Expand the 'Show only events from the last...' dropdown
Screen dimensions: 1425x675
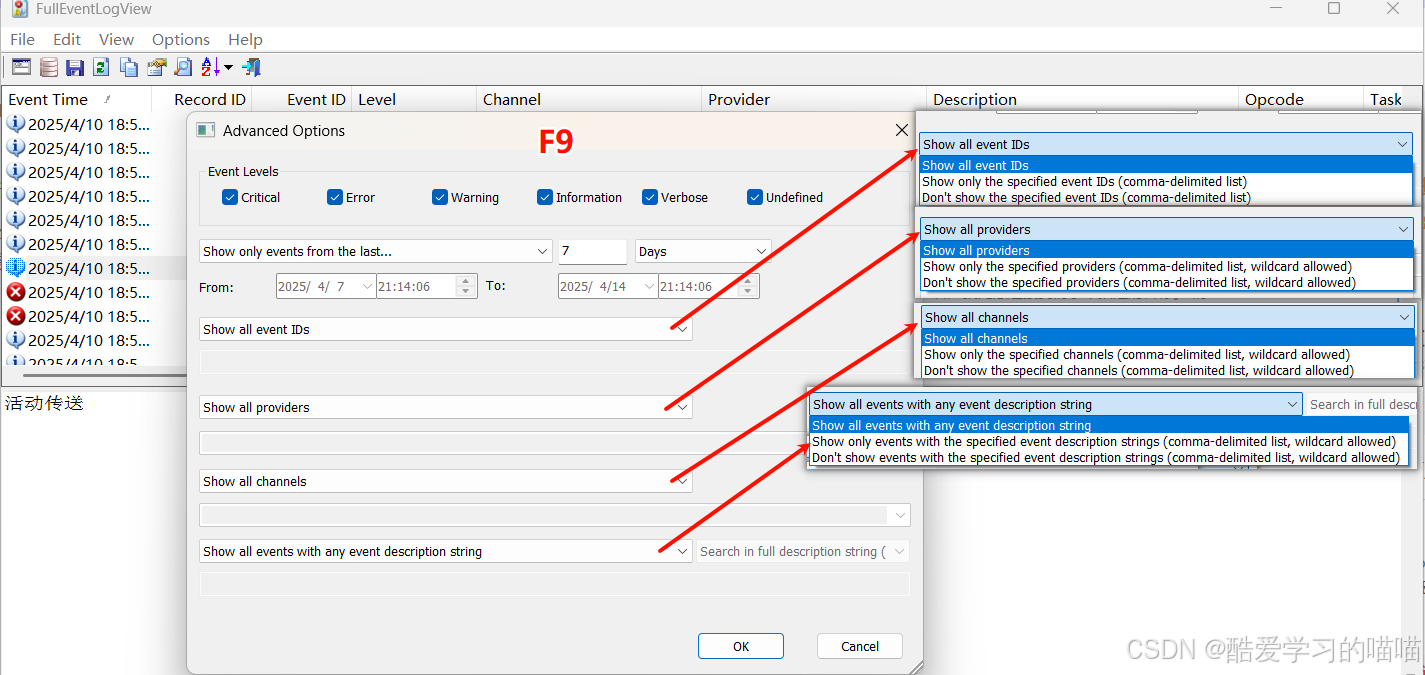[x=542, y=251]
